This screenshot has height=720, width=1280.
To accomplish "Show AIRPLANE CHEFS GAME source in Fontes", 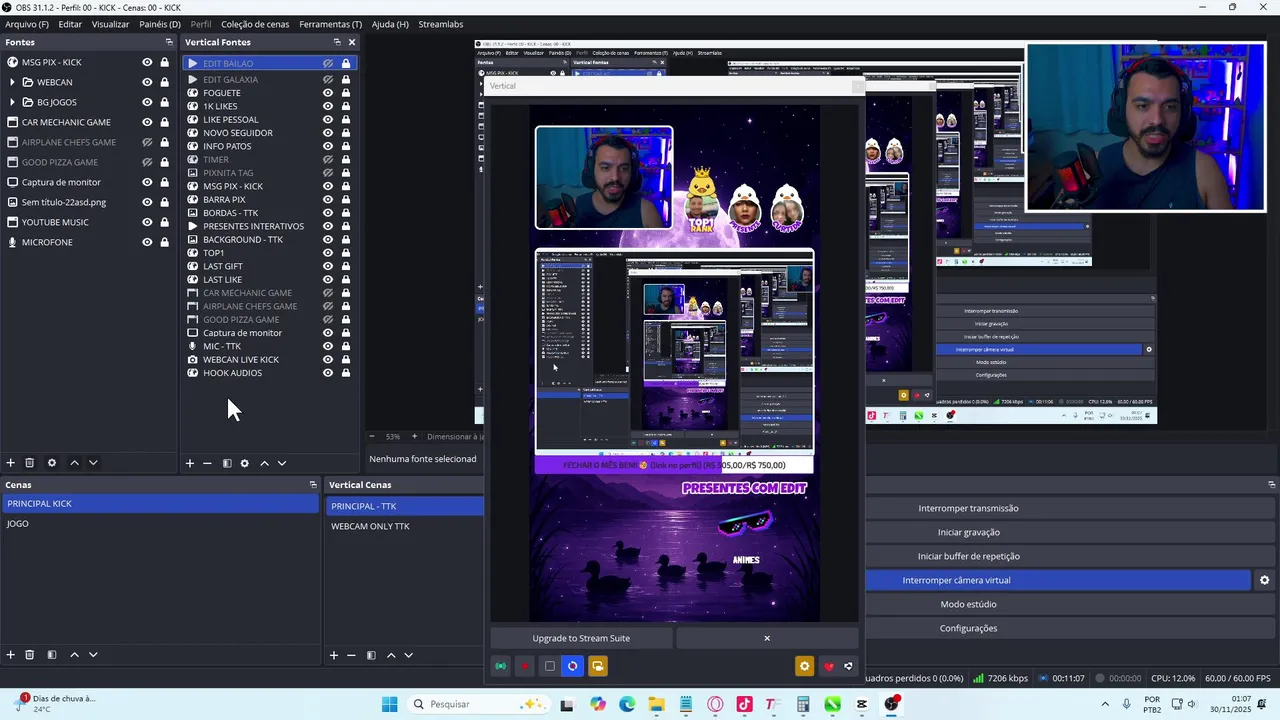I will 147,142.
